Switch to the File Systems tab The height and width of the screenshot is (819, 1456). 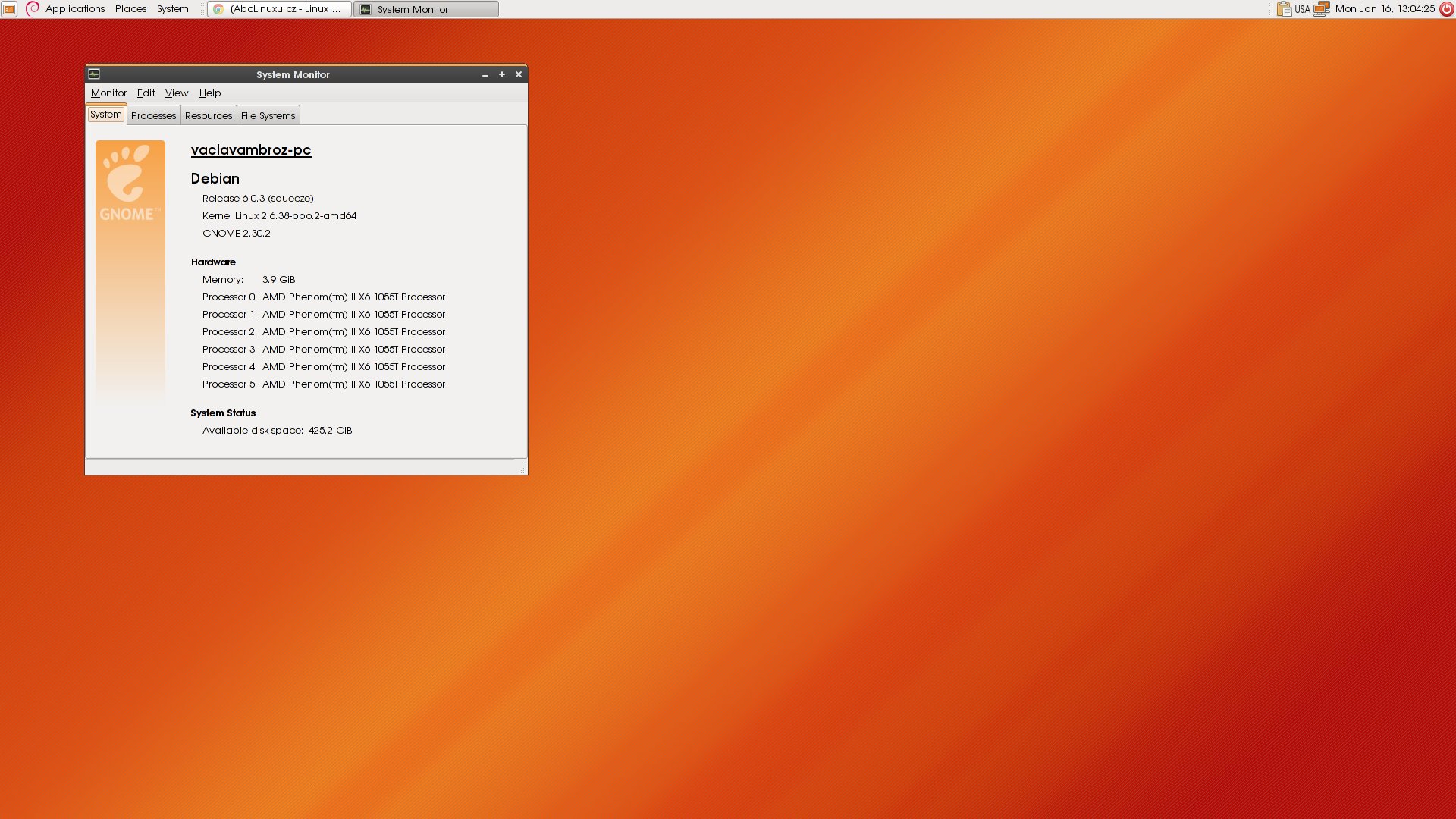[x=268, y=115]
